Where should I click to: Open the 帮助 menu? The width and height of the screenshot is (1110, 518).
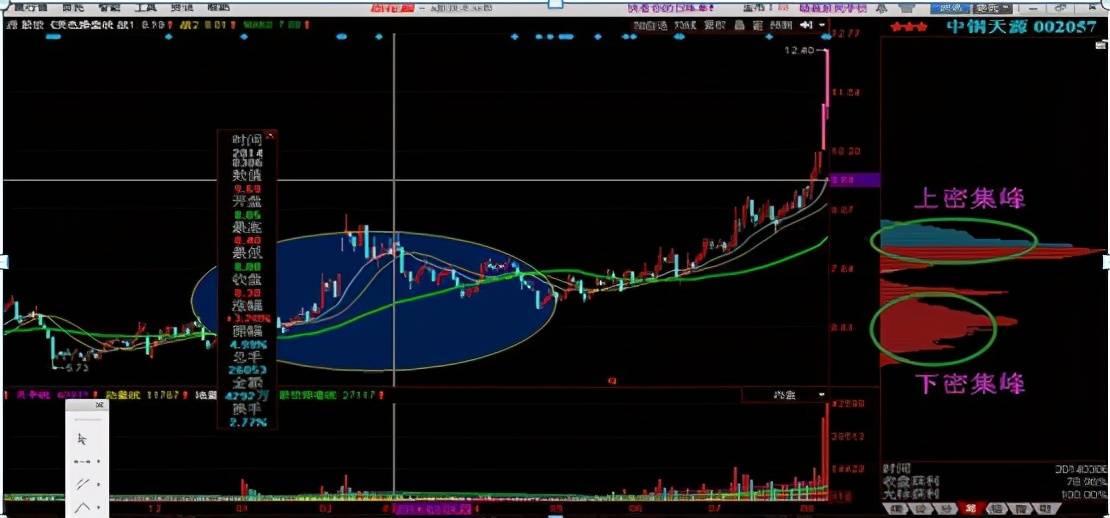tap(219, 8)
